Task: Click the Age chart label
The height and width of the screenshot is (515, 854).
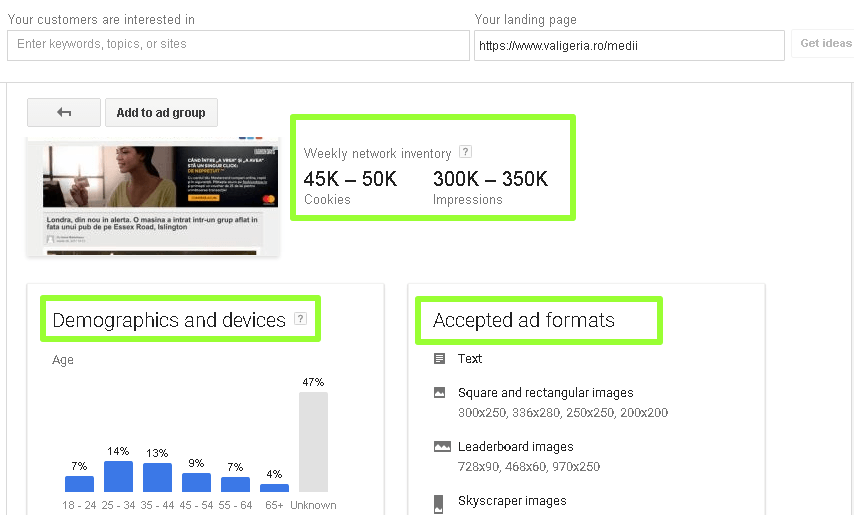Action: point(63,360)
